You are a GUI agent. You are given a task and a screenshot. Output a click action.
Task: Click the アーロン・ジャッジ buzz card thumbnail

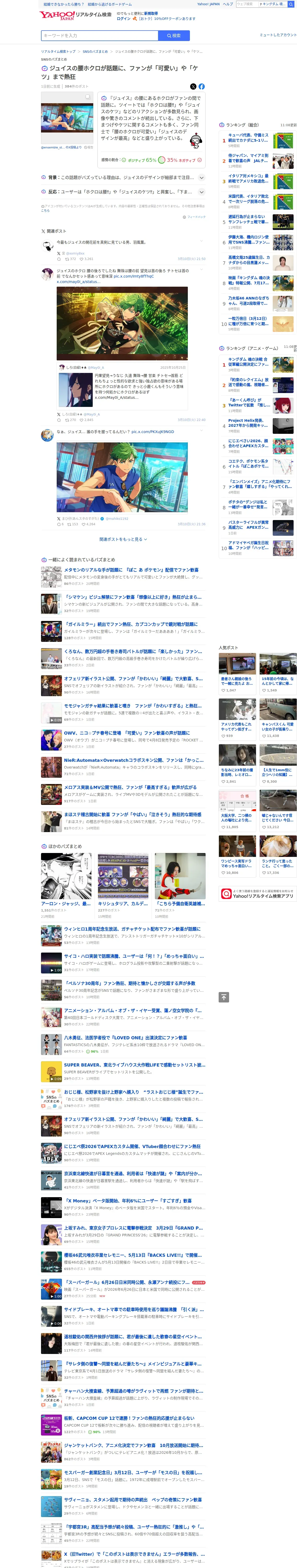tap(66, 876)
